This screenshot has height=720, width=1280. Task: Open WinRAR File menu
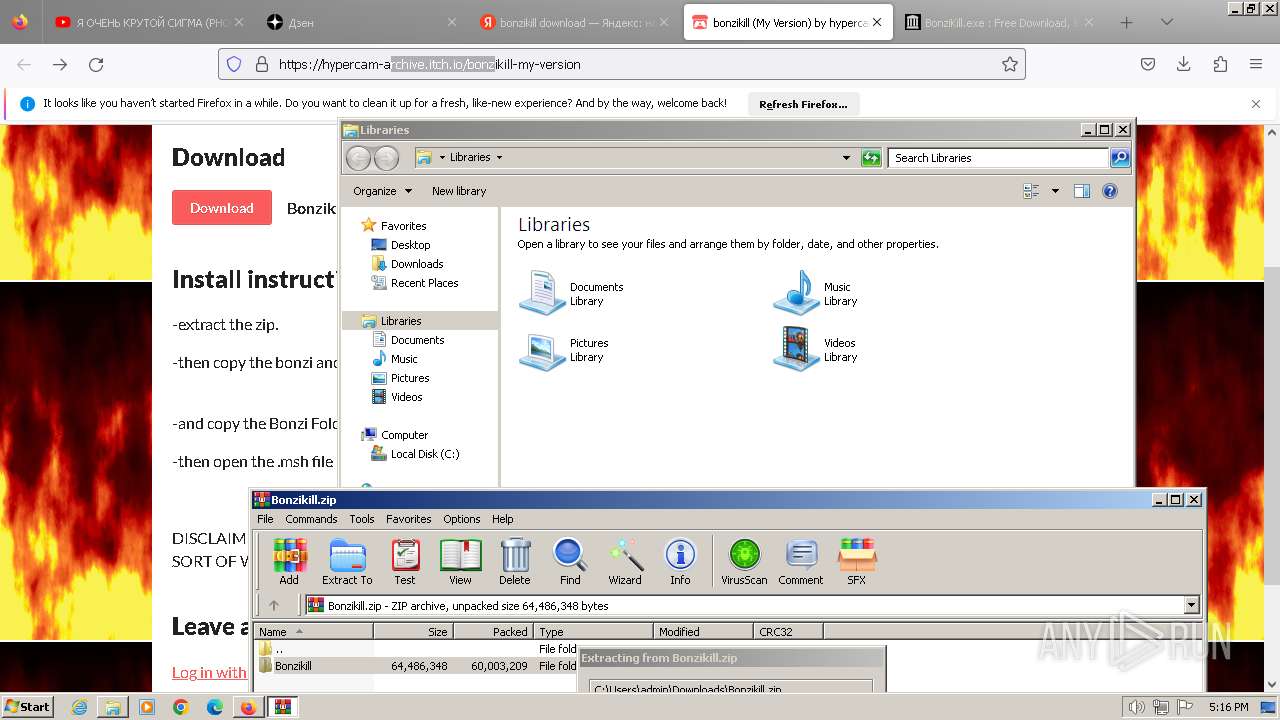coord(265,519)
